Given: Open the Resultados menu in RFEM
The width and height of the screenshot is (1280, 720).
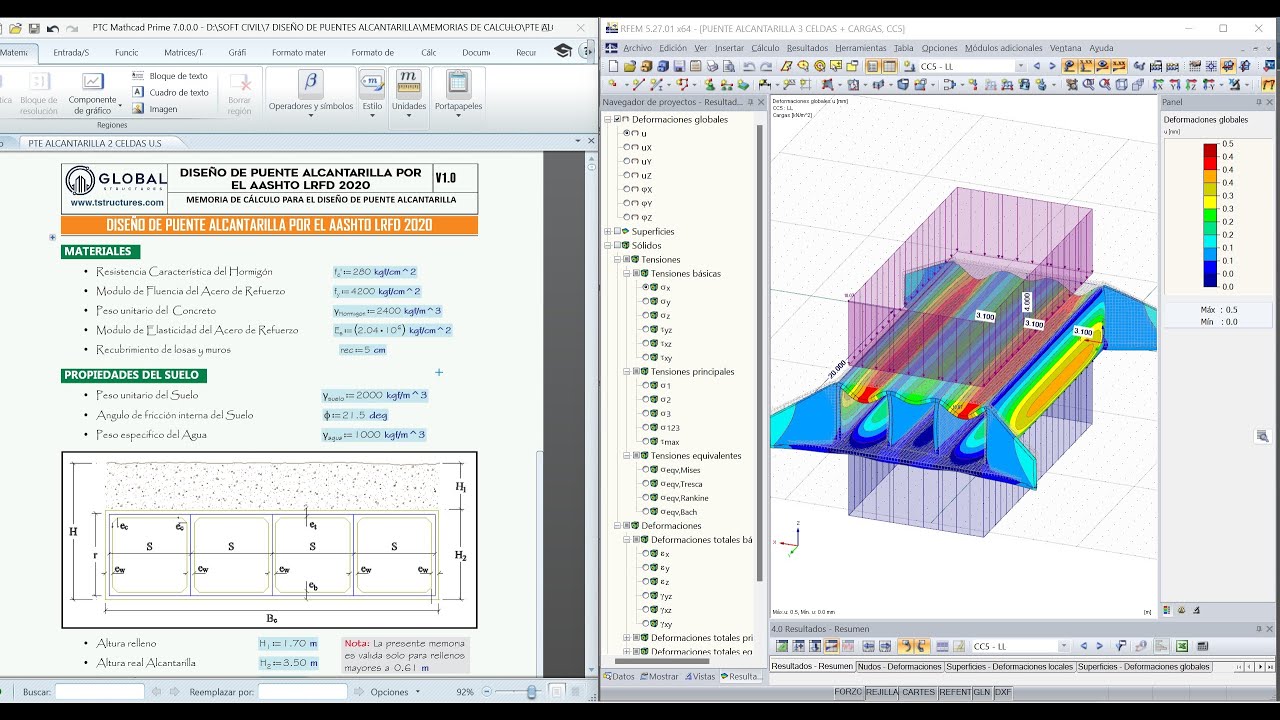Looking at the screenshot, I should coord(807,48).
